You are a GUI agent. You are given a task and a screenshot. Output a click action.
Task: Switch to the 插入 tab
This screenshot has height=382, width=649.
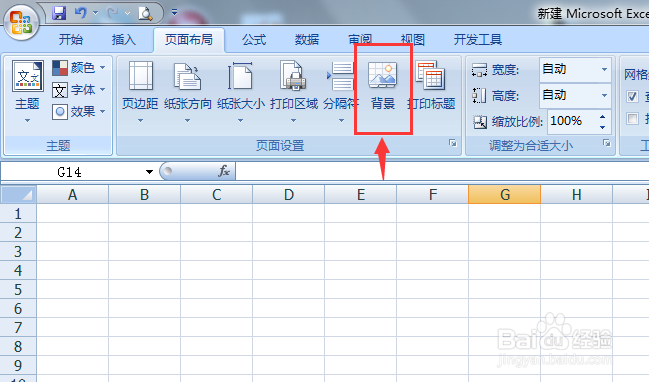[124, 40]
